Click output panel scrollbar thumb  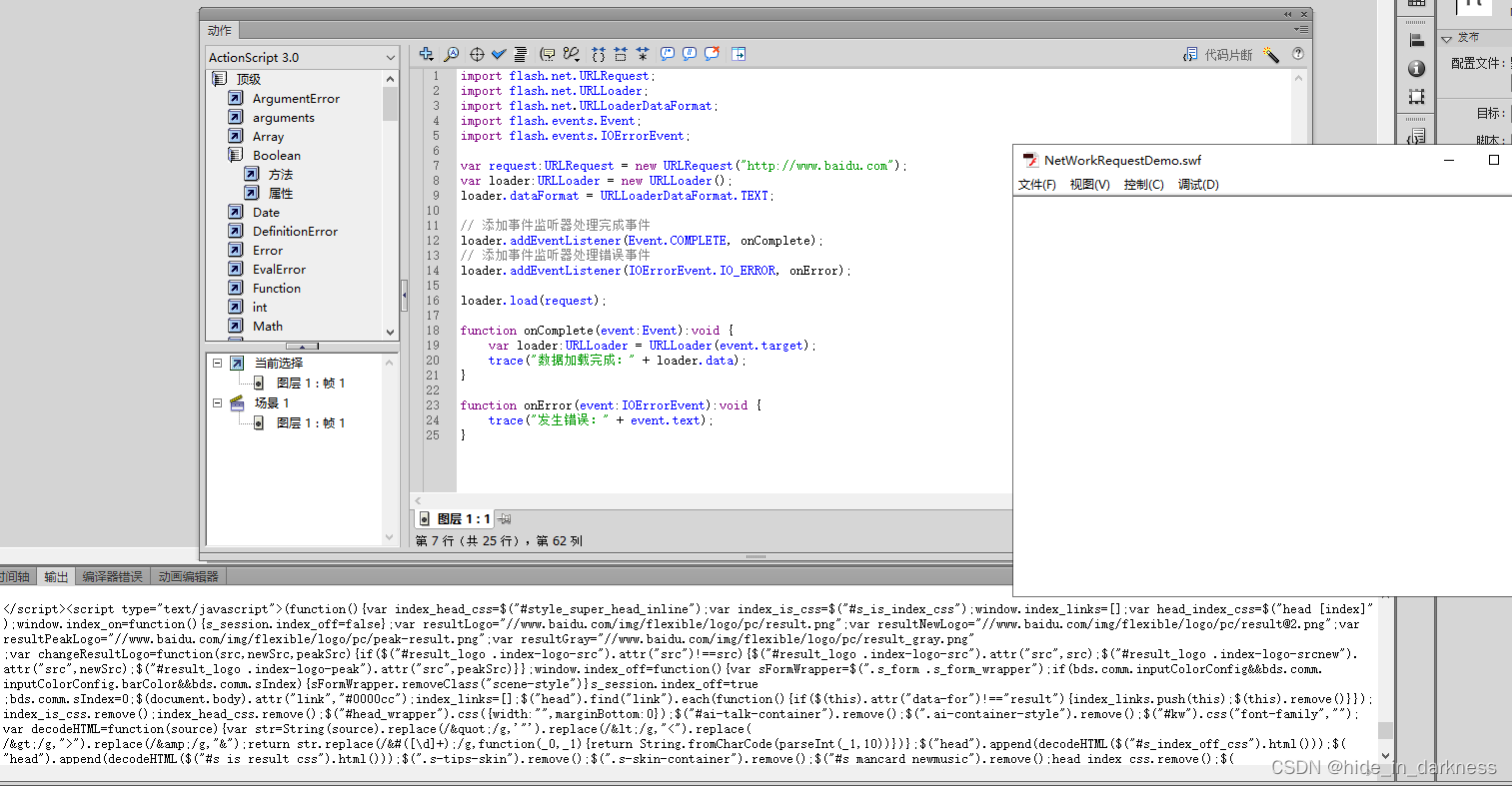tap(1385, 730)
